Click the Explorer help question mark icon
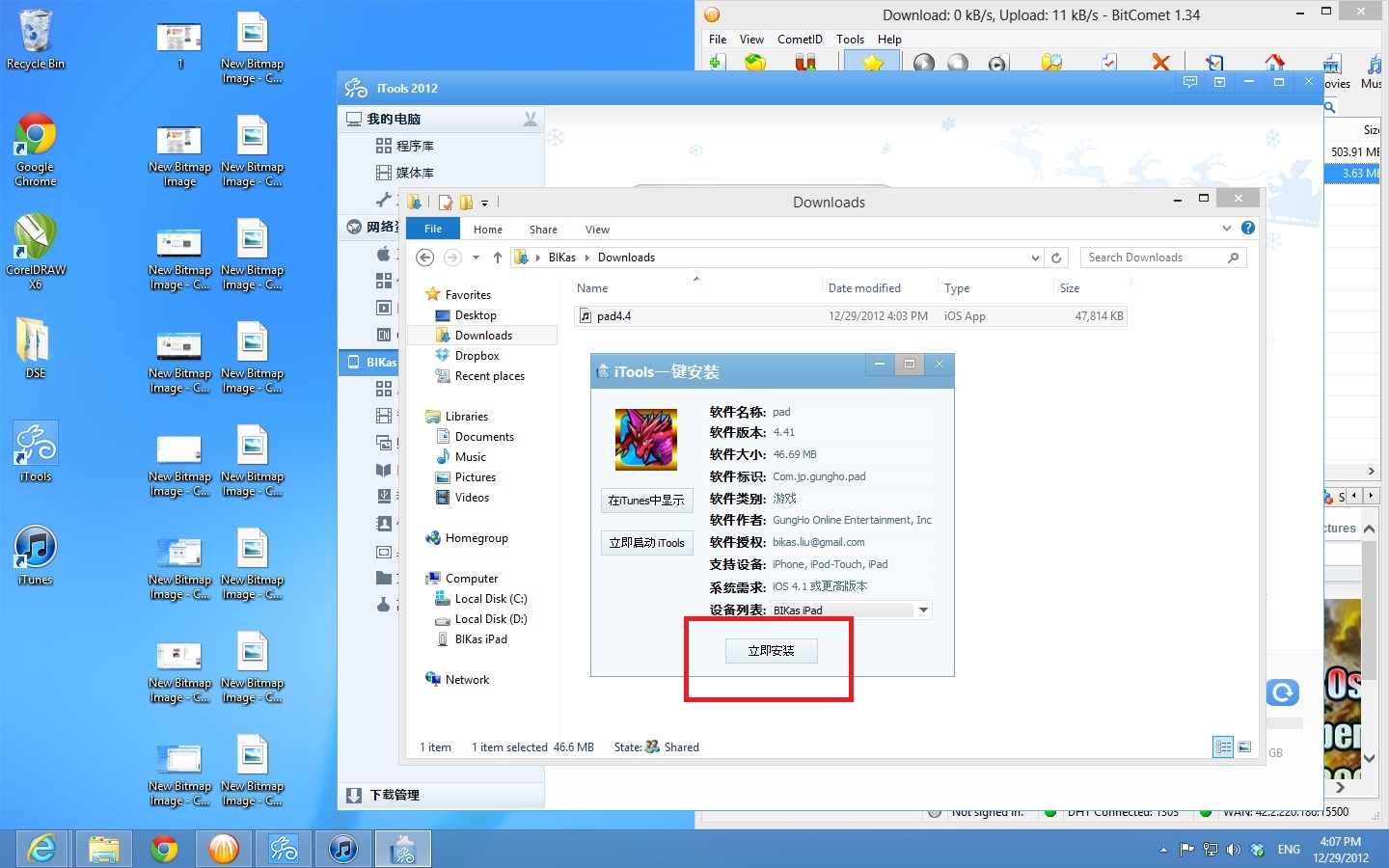This screenshot has width=1389, height=868. click(x=1248, y=229)
